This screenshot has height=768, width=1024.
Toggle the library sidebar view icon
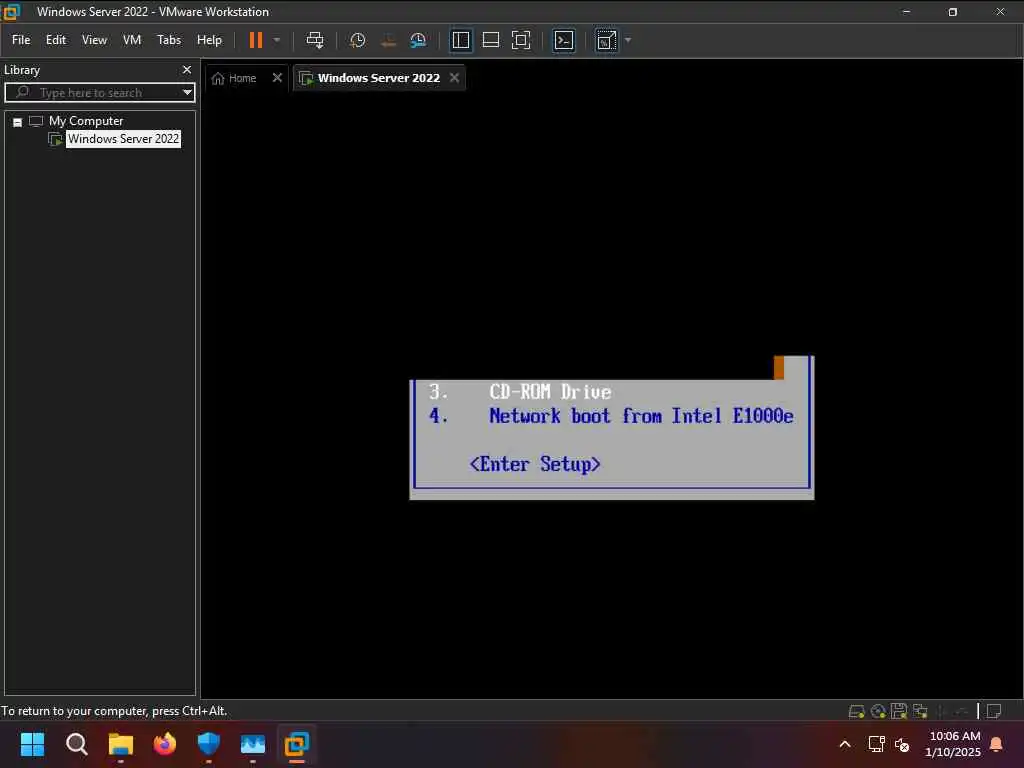(461, 40)
